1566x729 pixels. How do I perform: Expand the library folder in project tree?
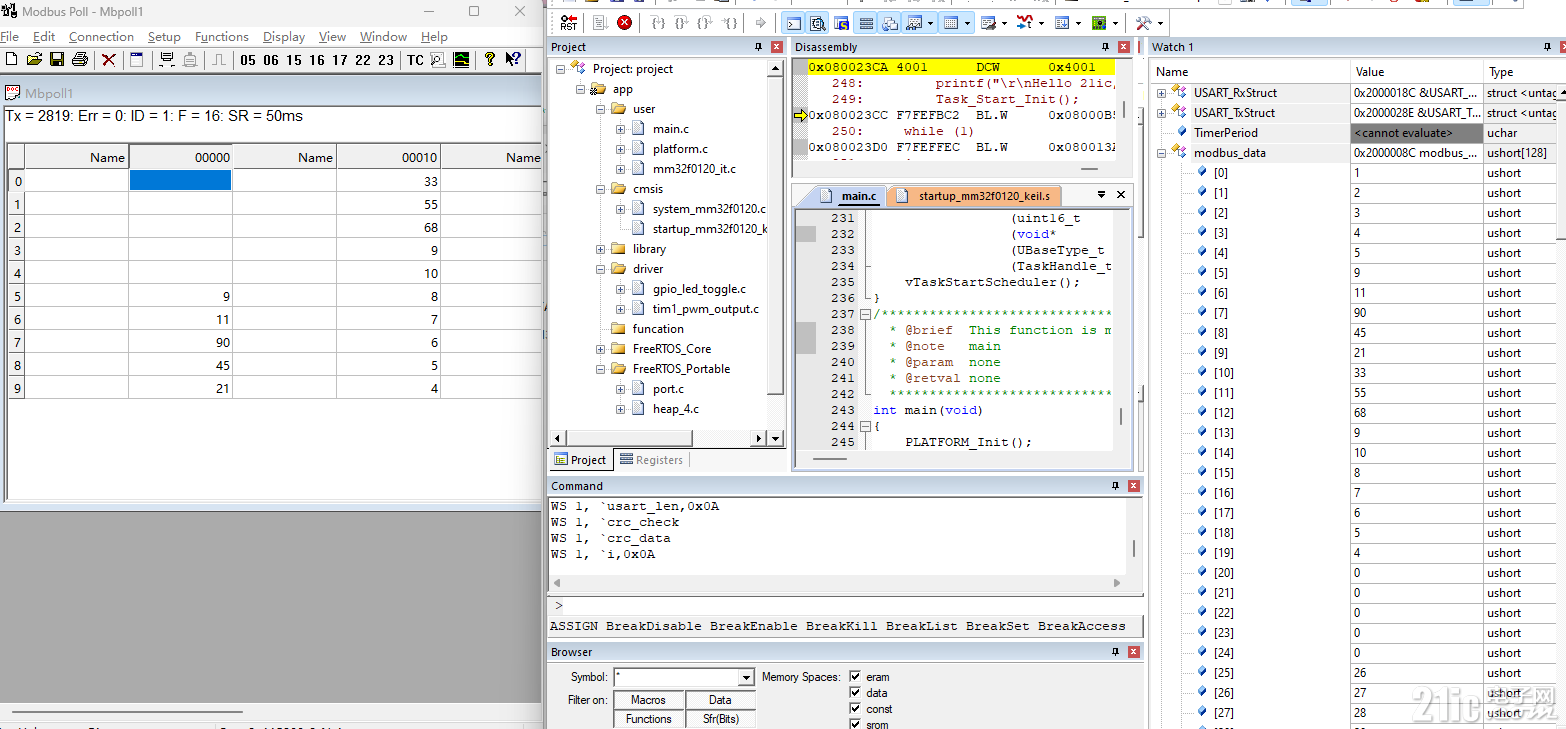click(x=601, y=248)
